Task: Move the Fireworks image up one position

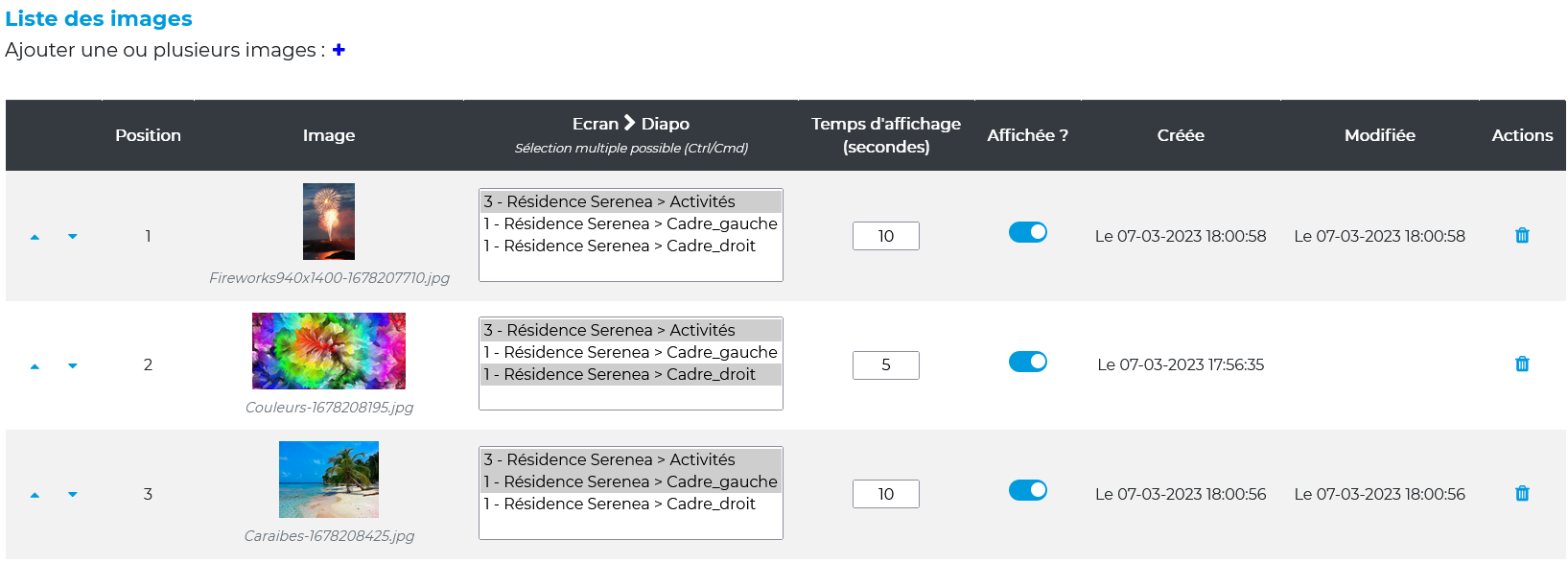Action: pyautogui.click(x=35, y=237)
